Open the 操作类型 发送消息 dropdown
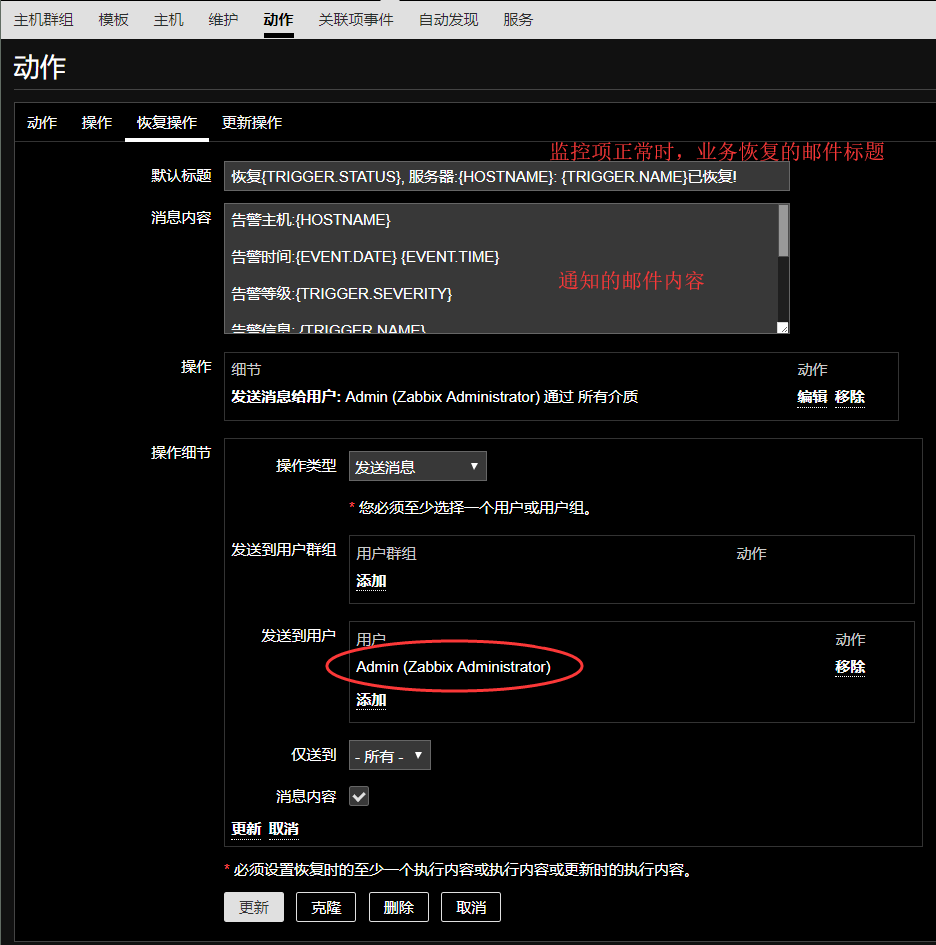 [417, 466]
